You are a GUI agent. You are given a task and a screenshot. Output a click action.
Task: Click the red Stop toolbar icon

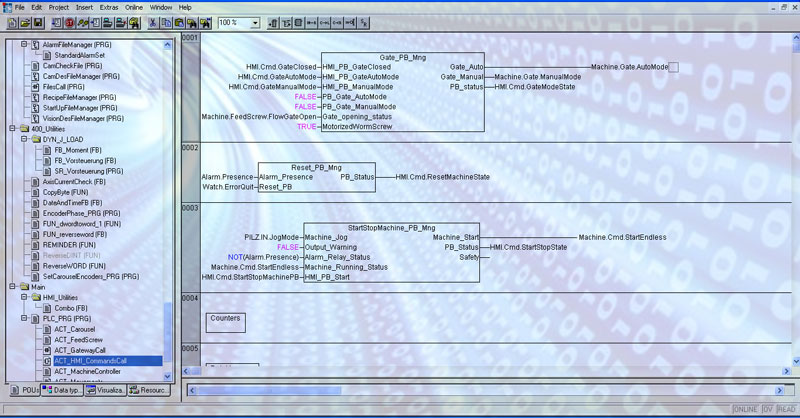(x=70, y=23)
